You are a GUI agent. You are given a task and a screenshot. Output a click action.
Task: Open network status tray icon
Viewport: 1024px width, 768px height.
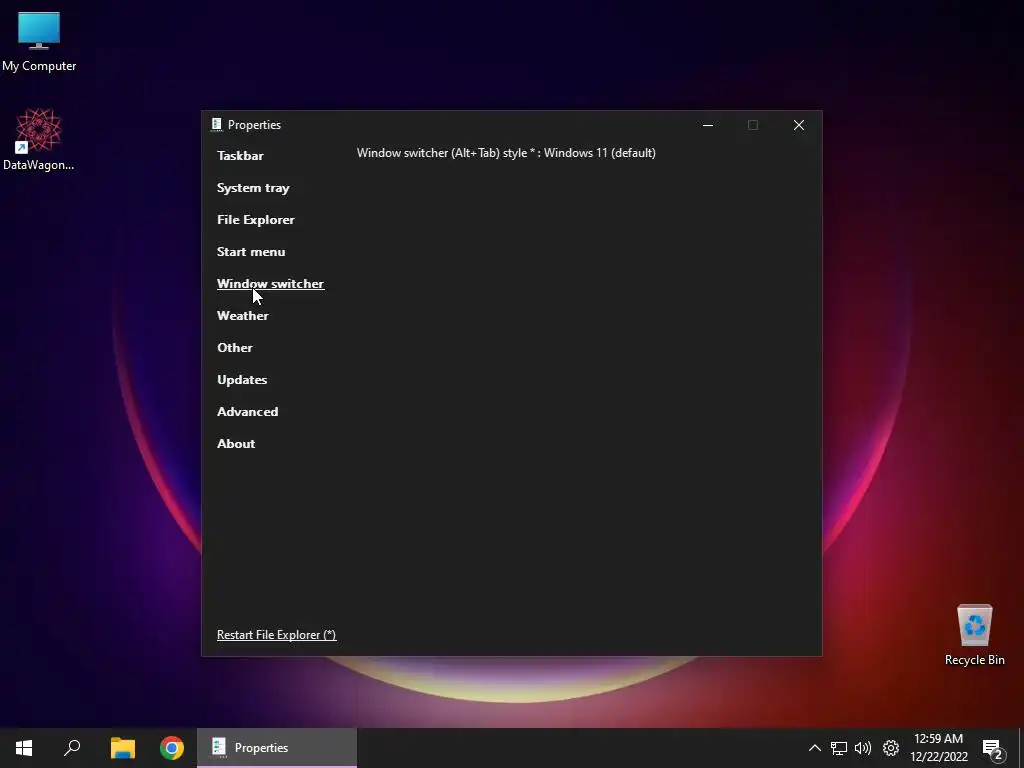coord(839,748)
